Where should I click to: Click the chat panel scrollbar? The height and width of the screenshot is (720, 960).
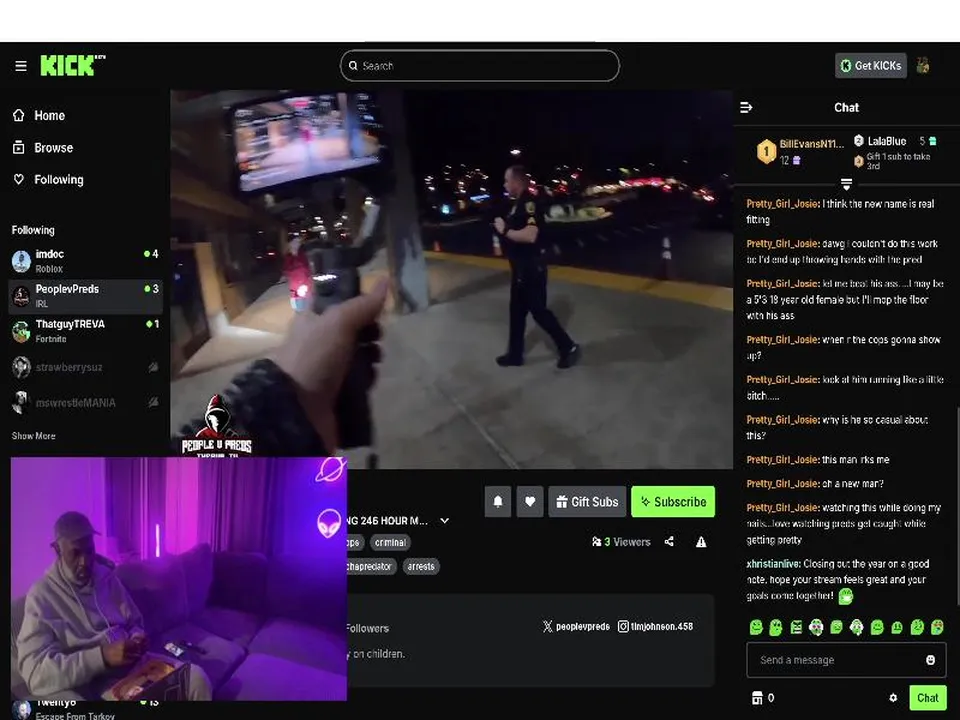pyautogui.click(x=957, y=508)
